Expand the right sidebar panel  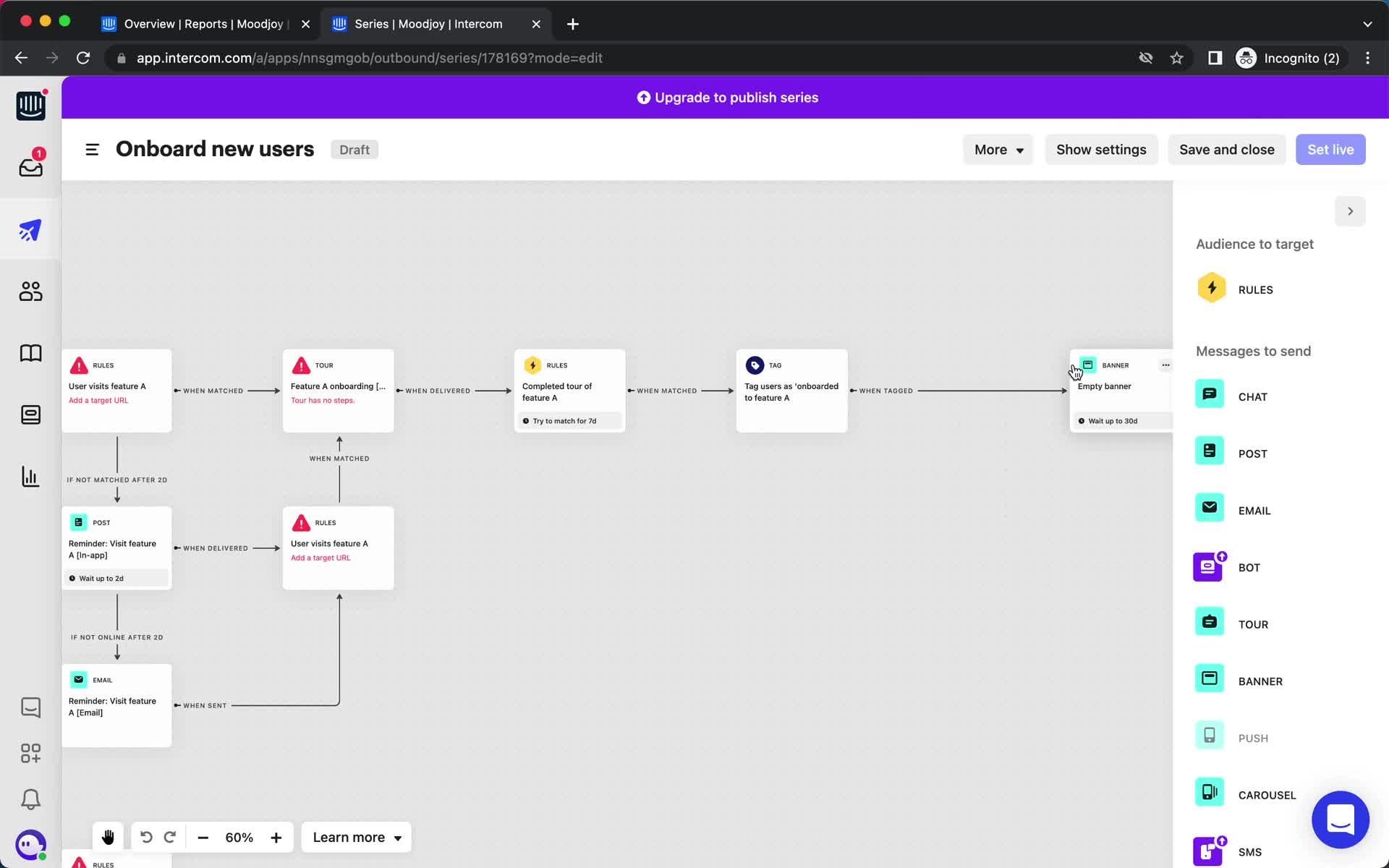1350,211
